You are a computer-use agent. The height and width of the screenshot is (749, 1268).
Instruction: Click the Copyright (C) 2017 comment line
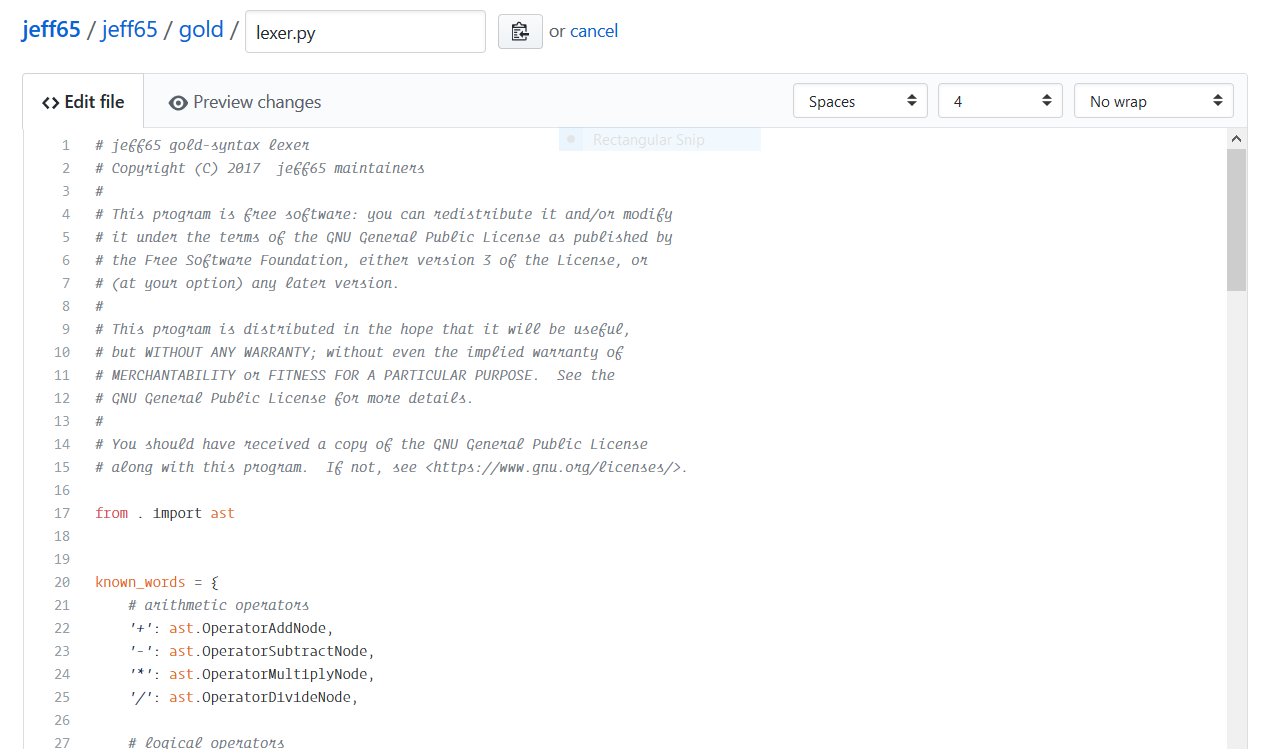coord(260,168)
